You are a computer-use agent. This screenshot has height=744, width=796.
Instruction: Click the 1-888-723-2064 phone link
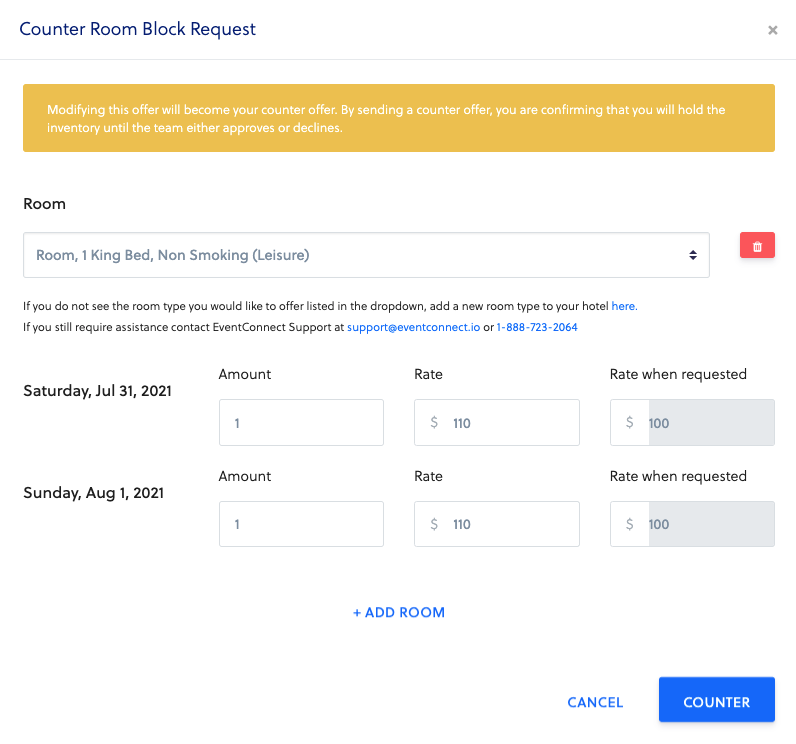(537, 327)
